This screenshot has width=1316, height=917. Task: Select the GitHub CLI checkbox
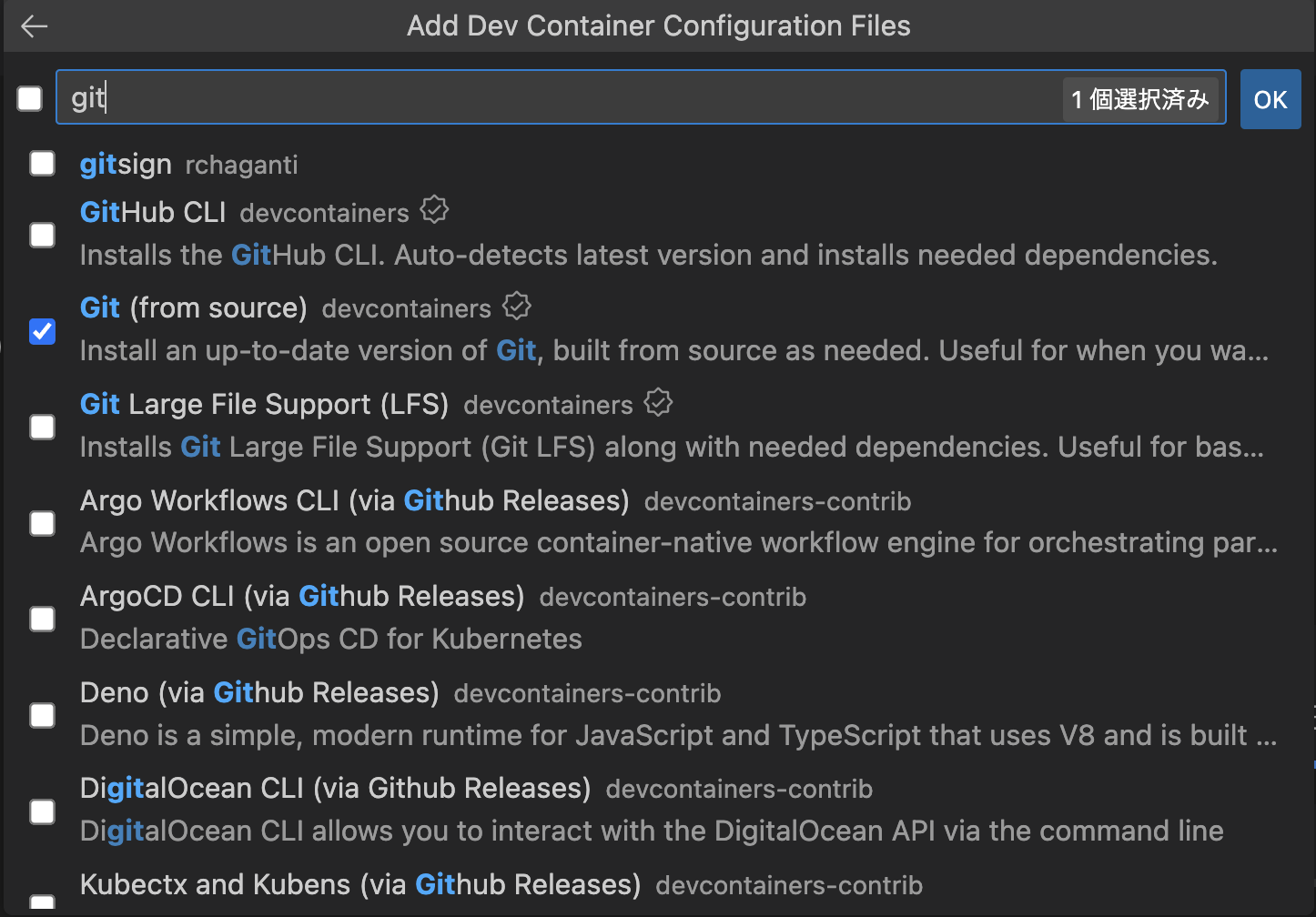click(42, 235)
